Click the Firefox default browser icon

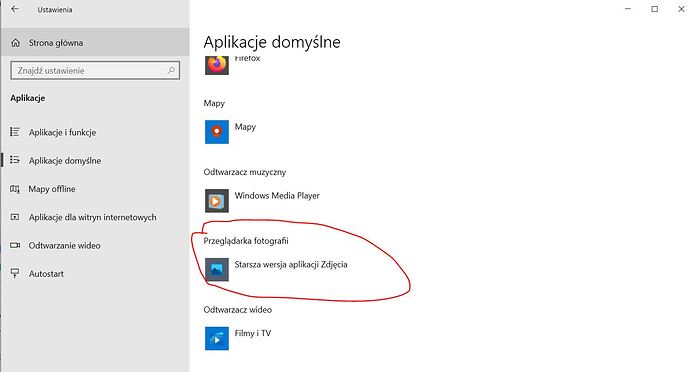[x=217, y=65]
